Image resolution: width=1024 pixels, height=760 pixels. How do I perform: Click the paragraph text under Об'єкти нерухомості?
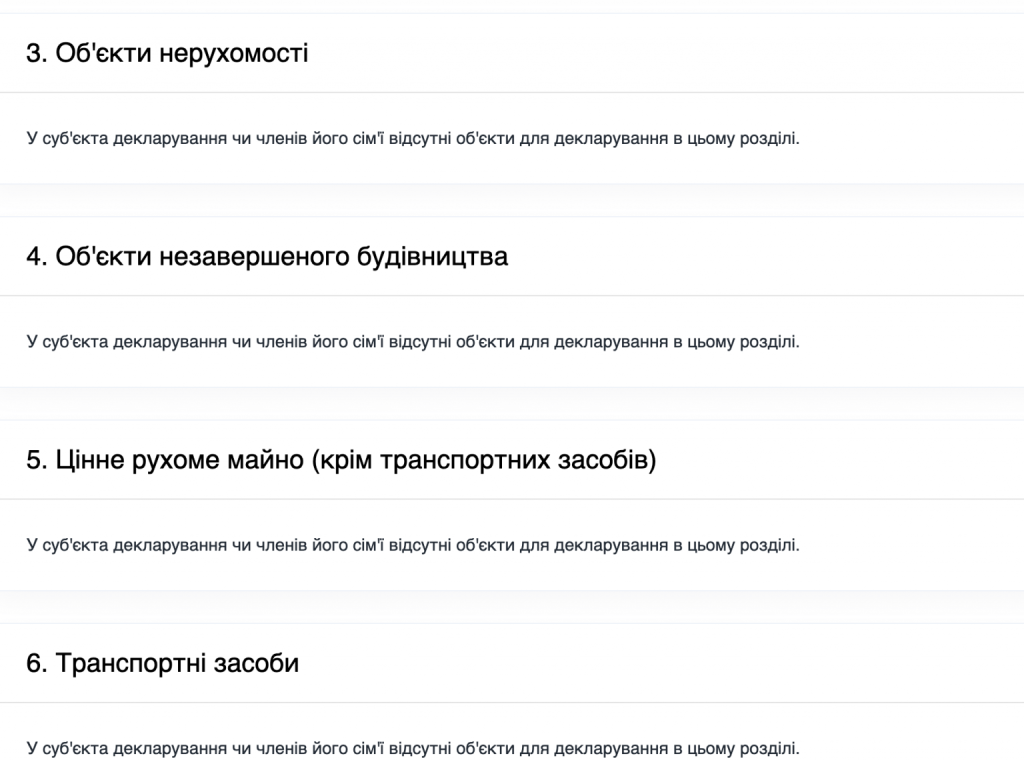[x=413, y=138]
